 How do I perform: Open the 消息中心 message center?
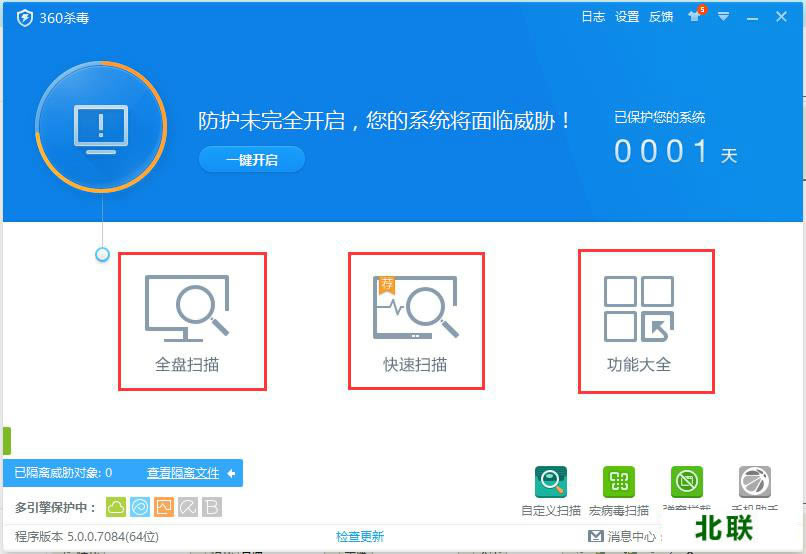pos(622,537)
